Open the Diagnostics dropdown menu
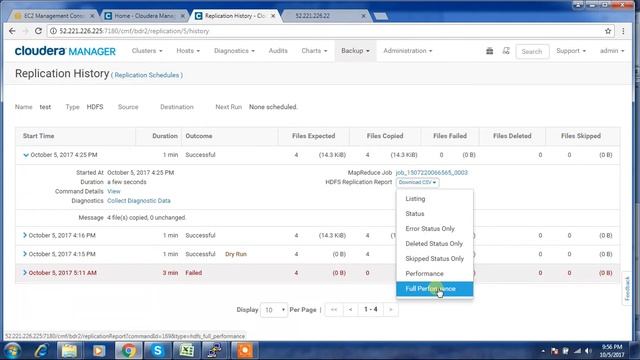640x360 pixels. click(x=234, y=51)
